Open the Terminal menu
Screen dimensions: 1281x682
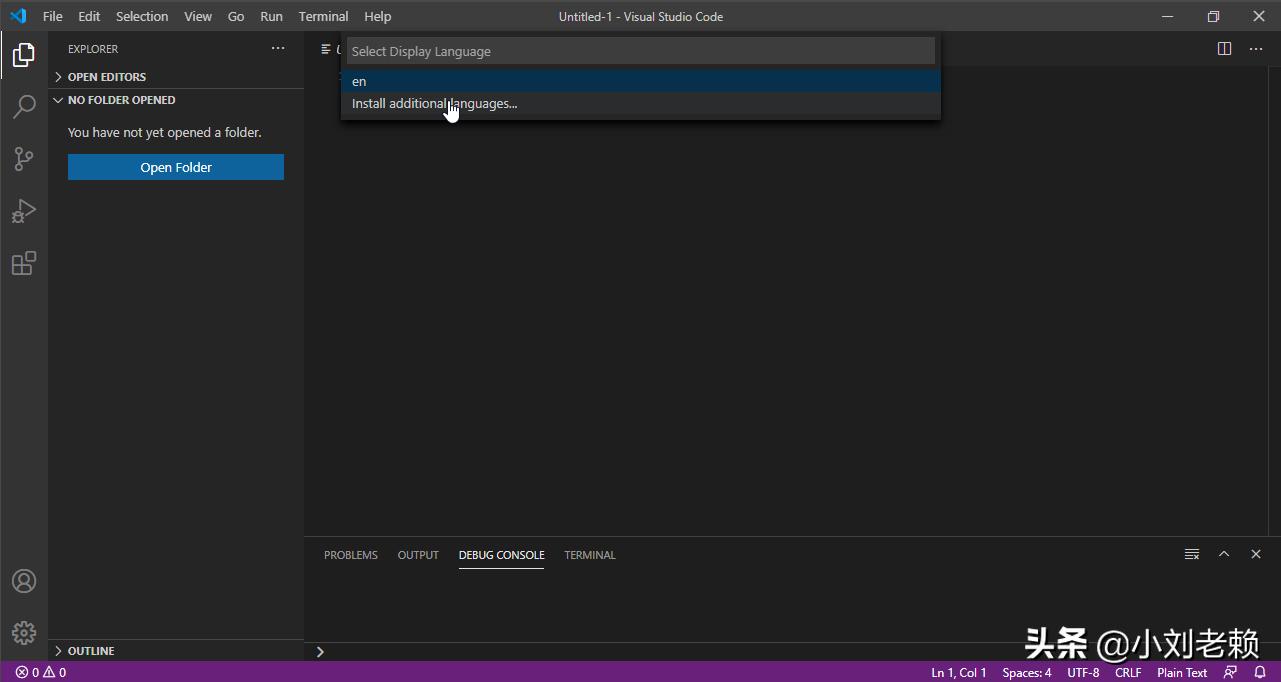point(322,16)
